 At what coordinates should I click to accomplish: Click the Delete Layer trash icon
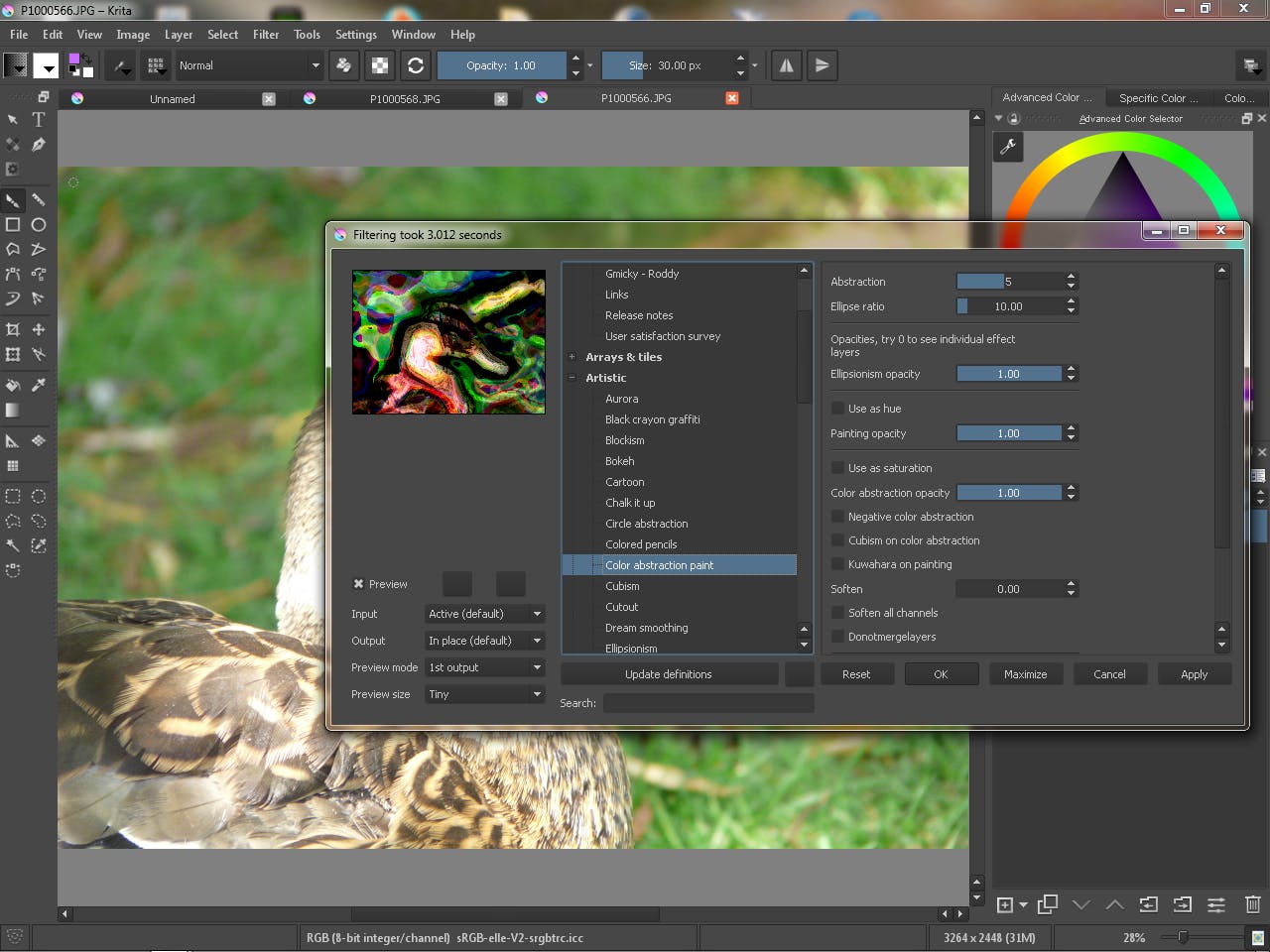click(x=1252, y=904)
